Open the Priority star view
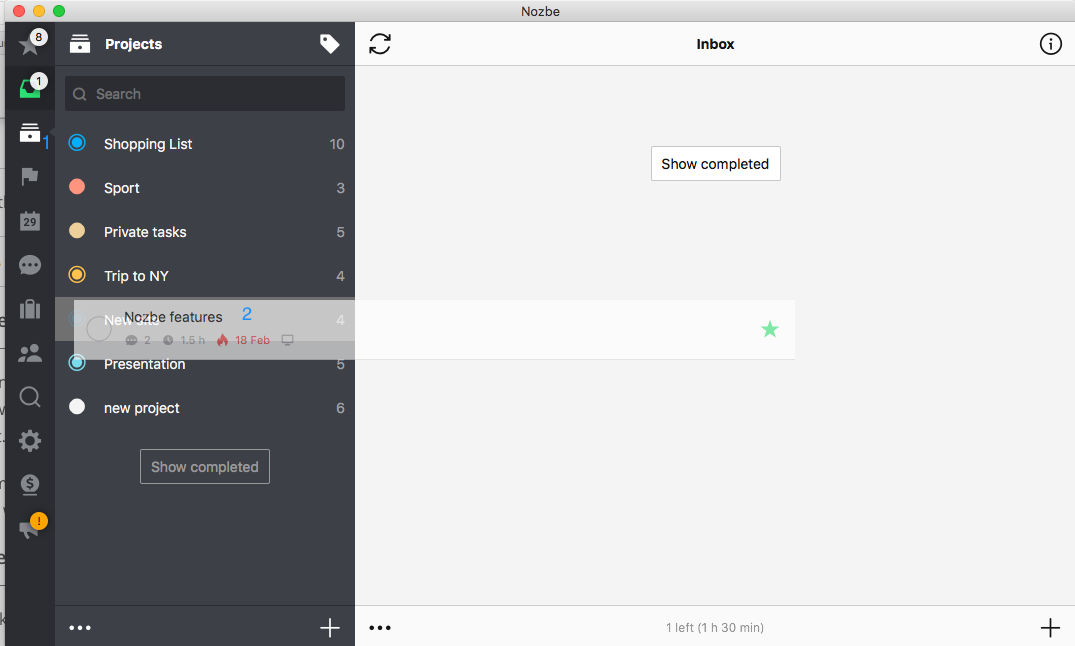 [x=29, y=45]
